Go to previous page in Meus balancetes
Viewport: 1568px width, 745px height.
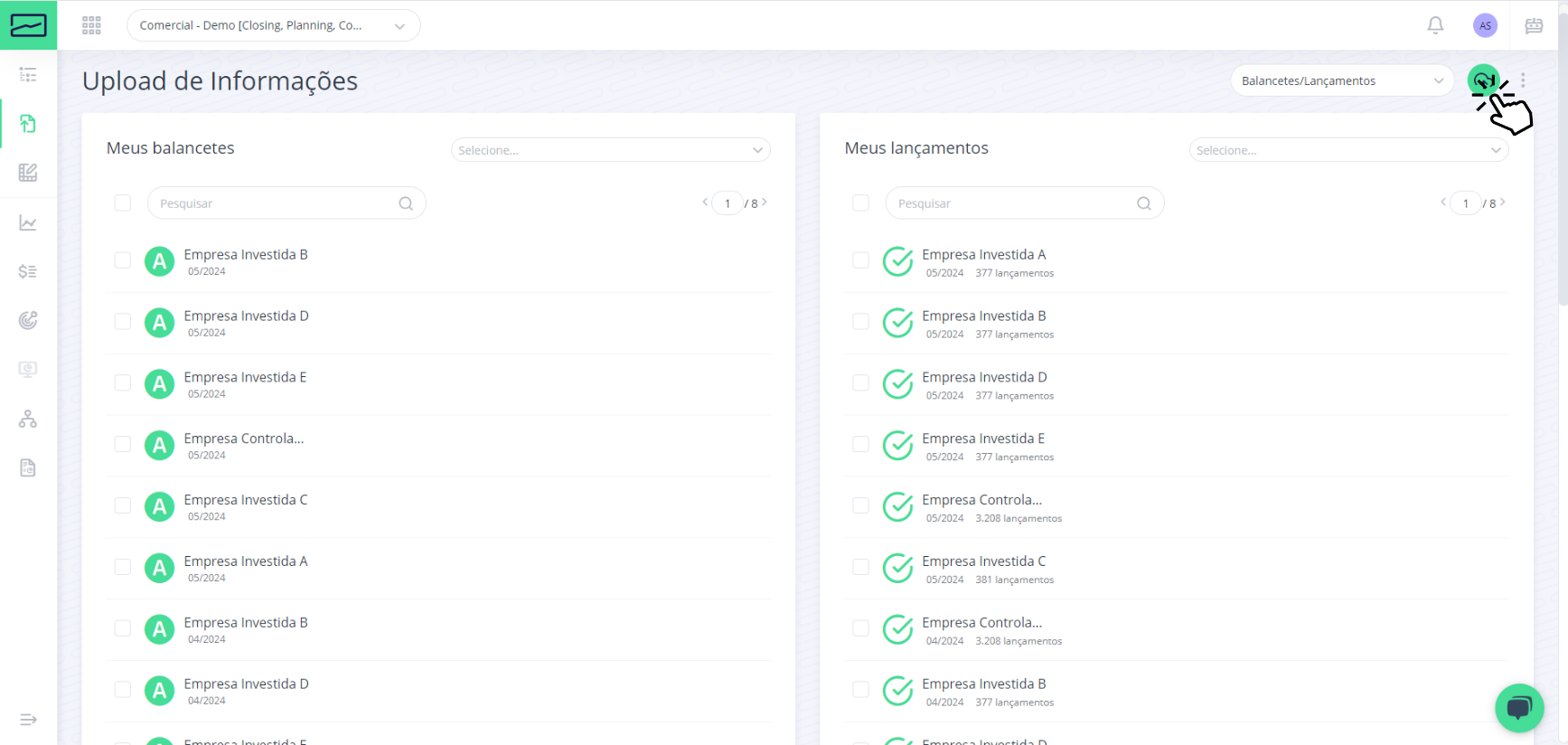pos(705,203)
